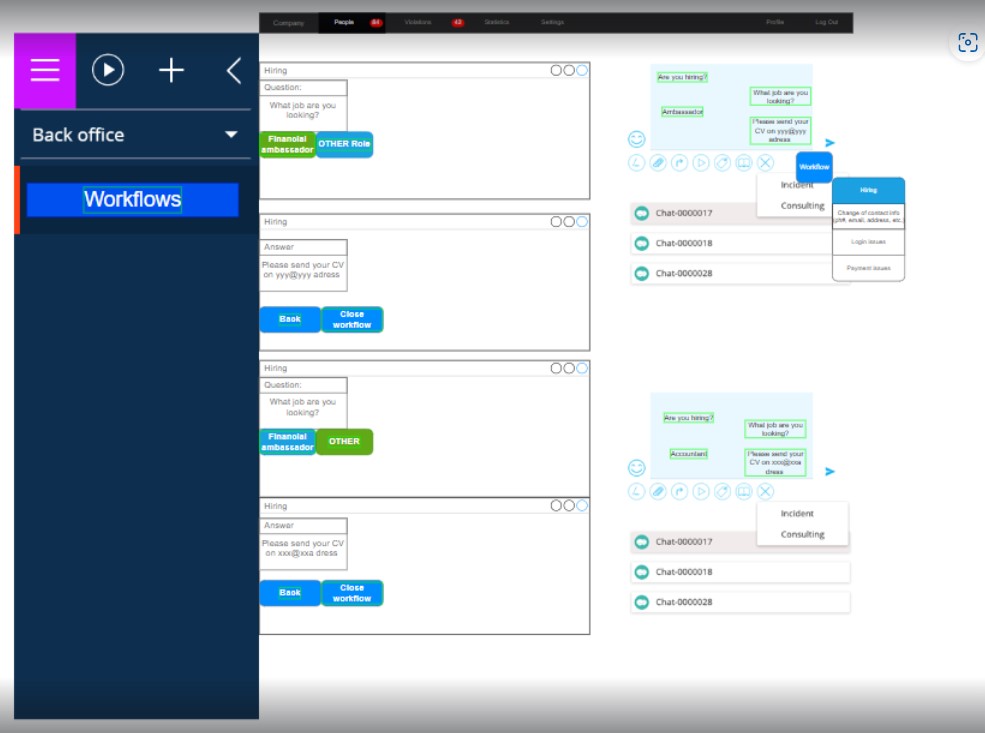Open the hamburger menu on the magenta tile
This screenshot has width=985, height=733.
coord(45,70)
